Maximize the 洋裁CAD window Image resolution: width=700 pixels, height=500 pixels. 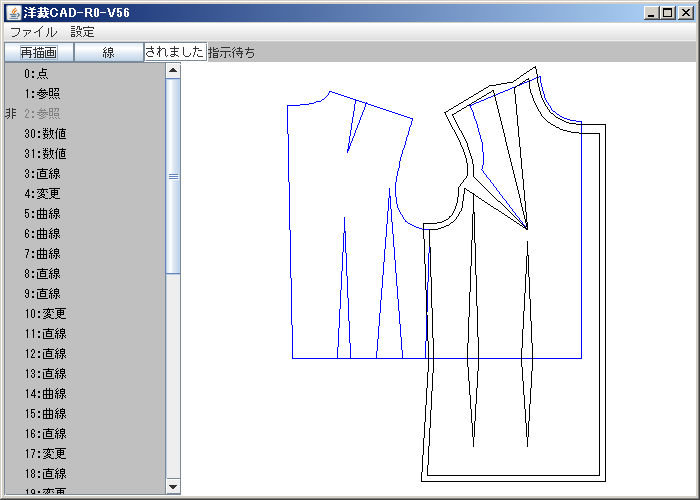[668, 13]
